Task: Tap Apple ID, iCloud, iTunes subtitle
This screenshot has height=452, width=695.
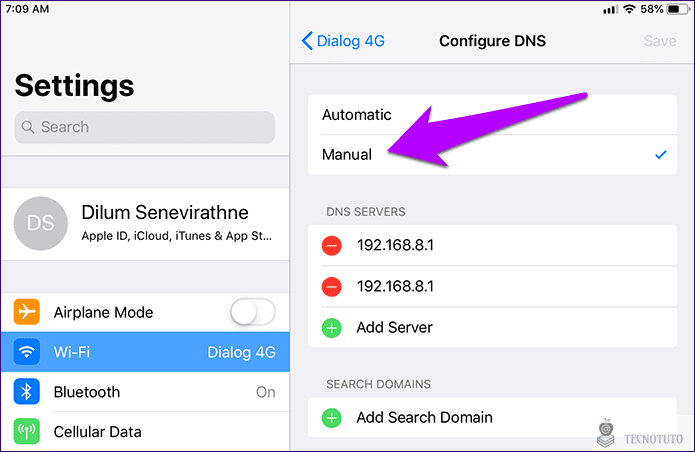Action: [176, 236]
